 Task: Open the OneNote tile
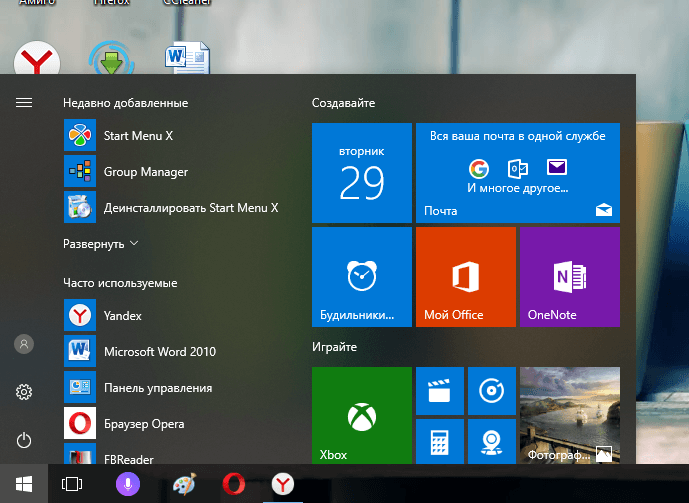(x=568, y=276)
